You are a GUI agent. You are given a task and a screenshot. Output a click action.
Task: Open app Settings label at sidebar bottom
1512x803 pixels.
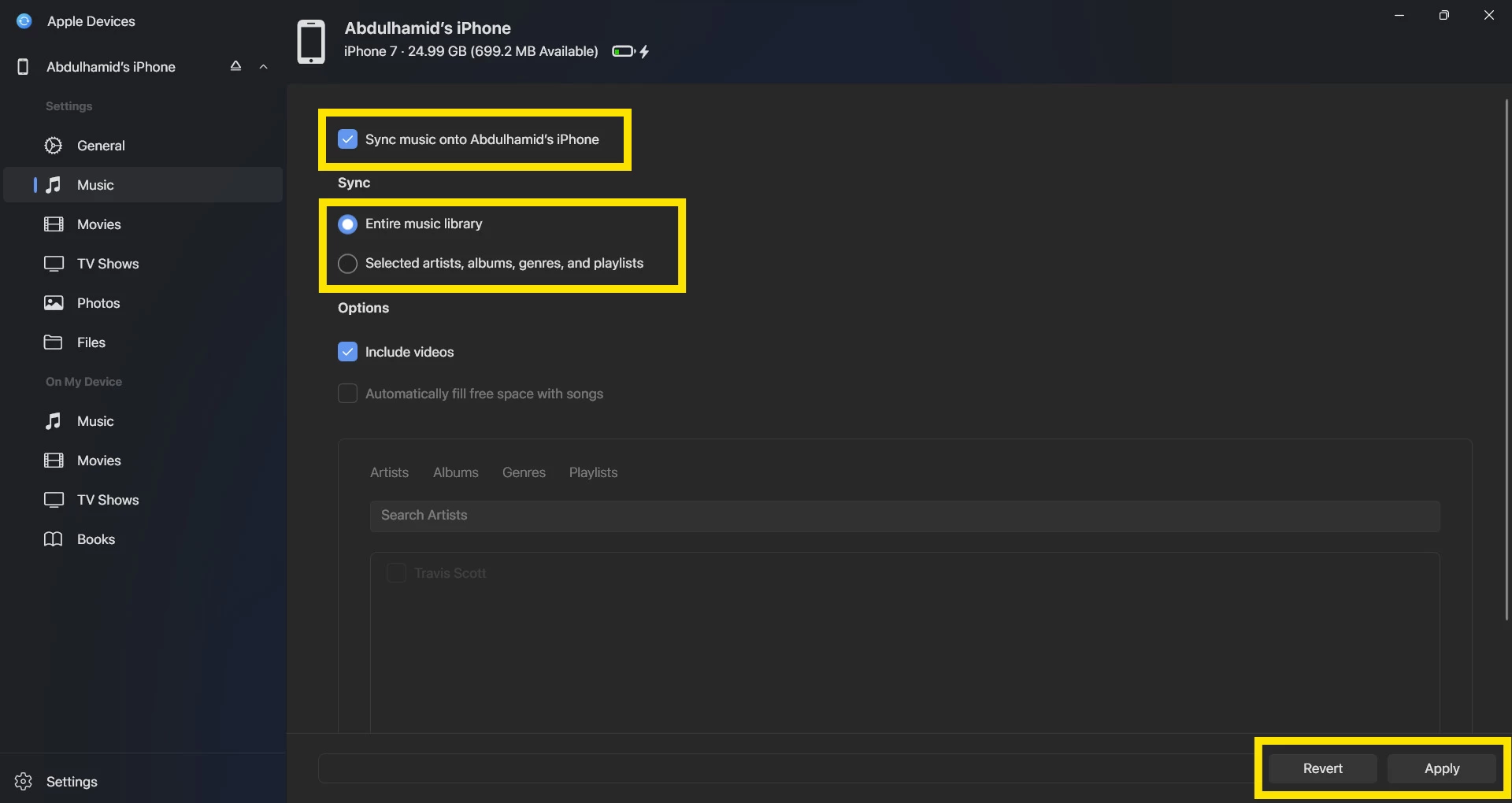coord(72,782)
